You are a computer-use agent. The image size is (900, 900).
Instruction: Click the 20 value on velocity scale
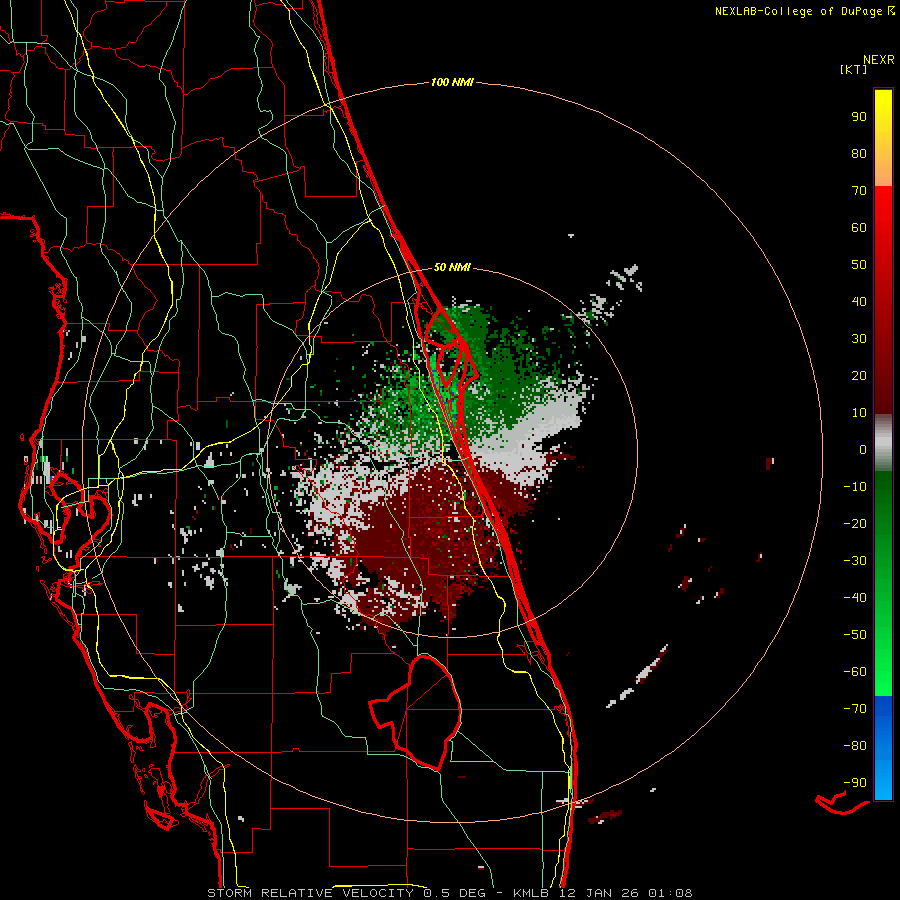point(859,375)
